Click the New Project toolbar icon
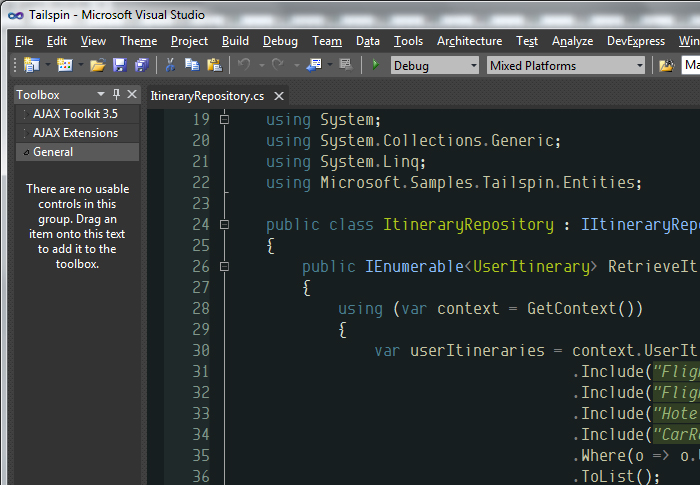 [31, 65]
